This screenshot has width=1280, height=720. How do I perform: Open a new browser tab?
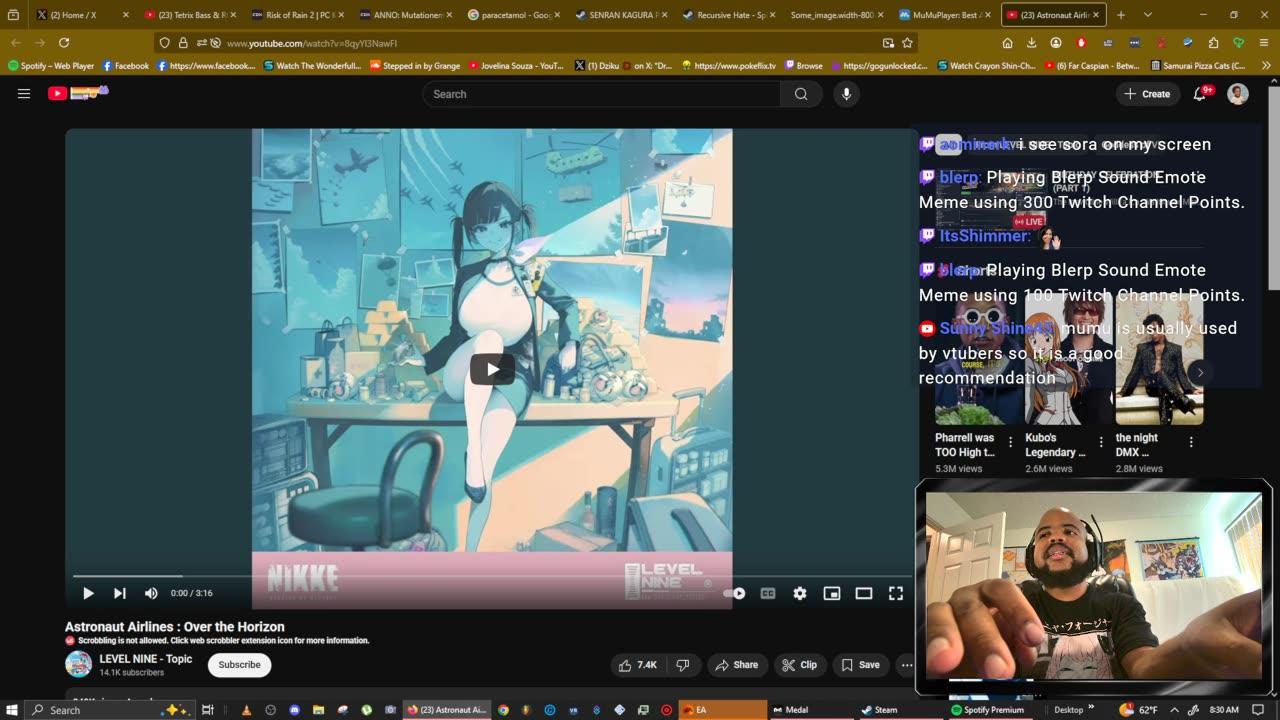pyautogui.click(x=1121, y=15)
